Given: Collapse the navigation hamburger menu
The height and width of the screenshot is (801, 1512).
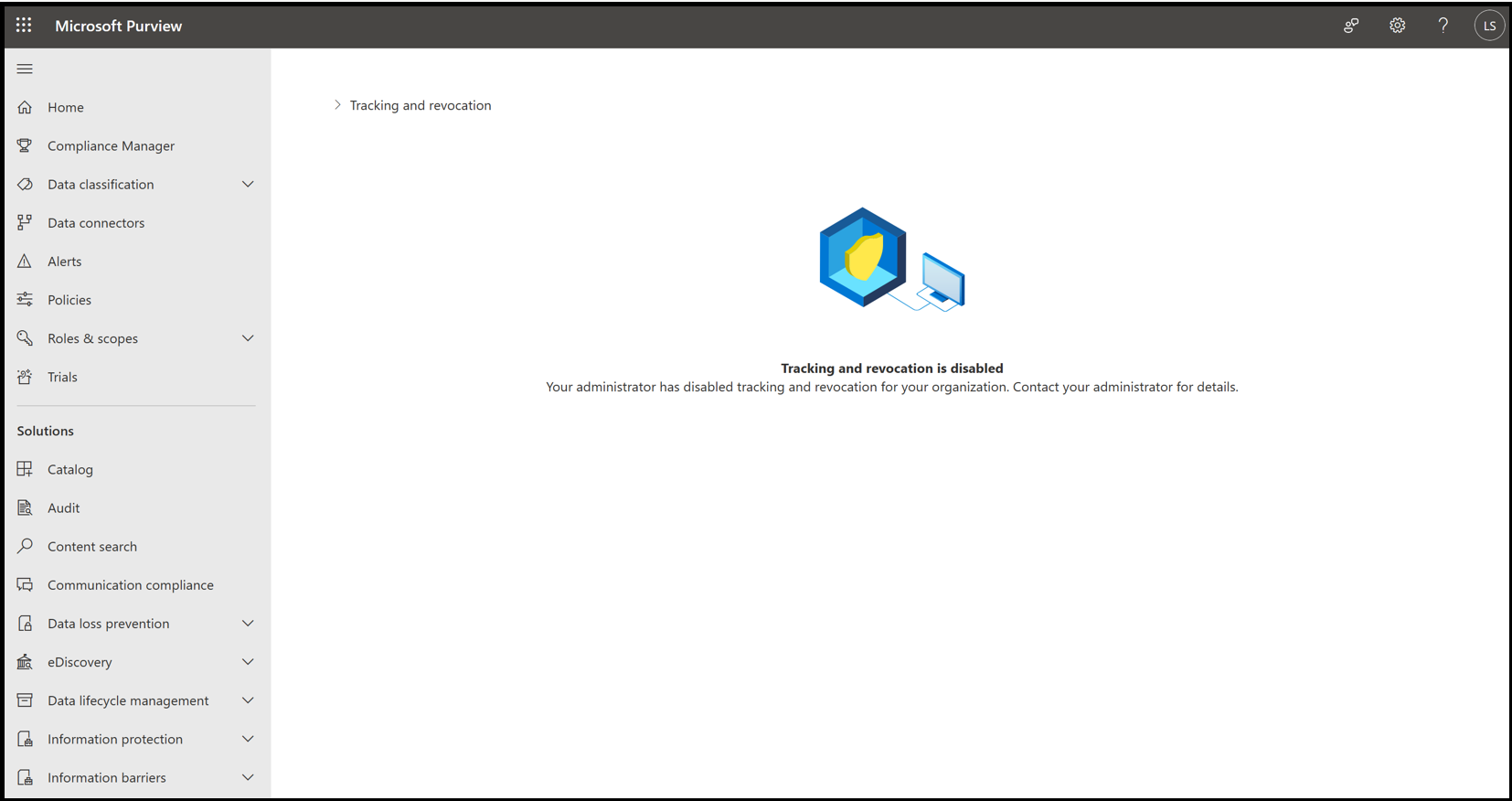Looking at the screenshot, I should click(25, 69).
